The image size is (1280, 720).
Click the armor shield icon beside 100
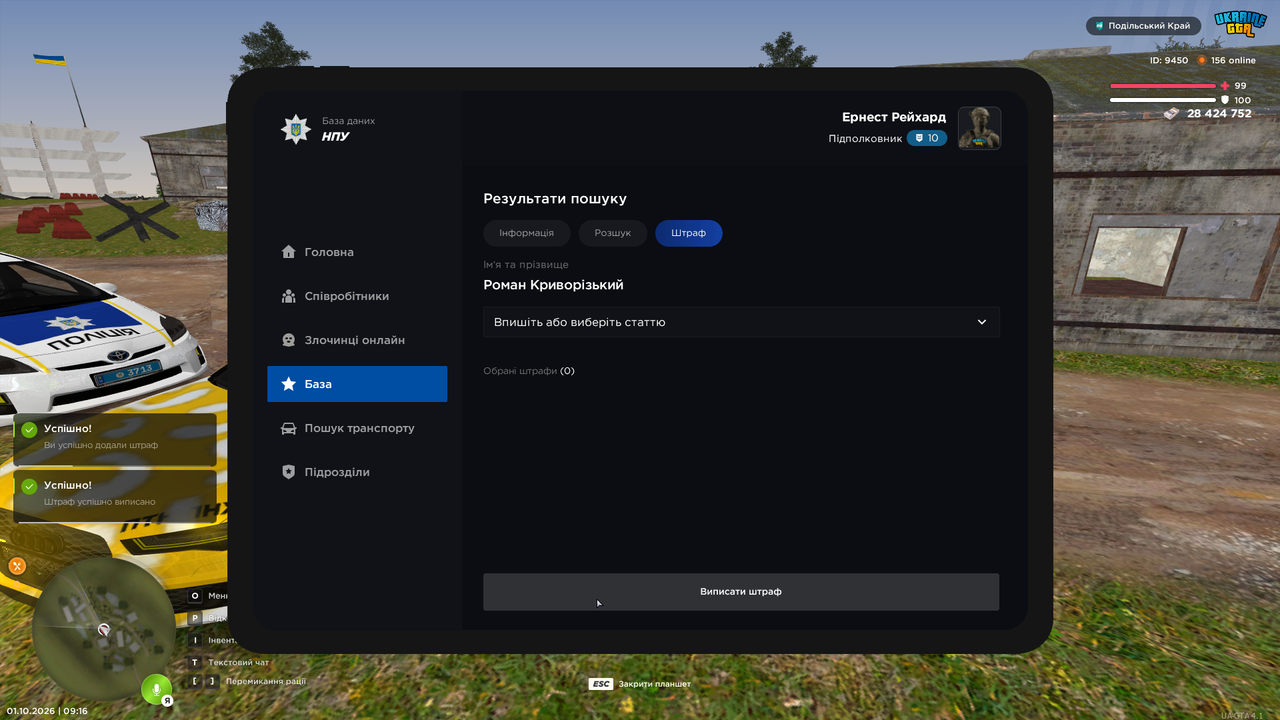[x=1225, y=100]
